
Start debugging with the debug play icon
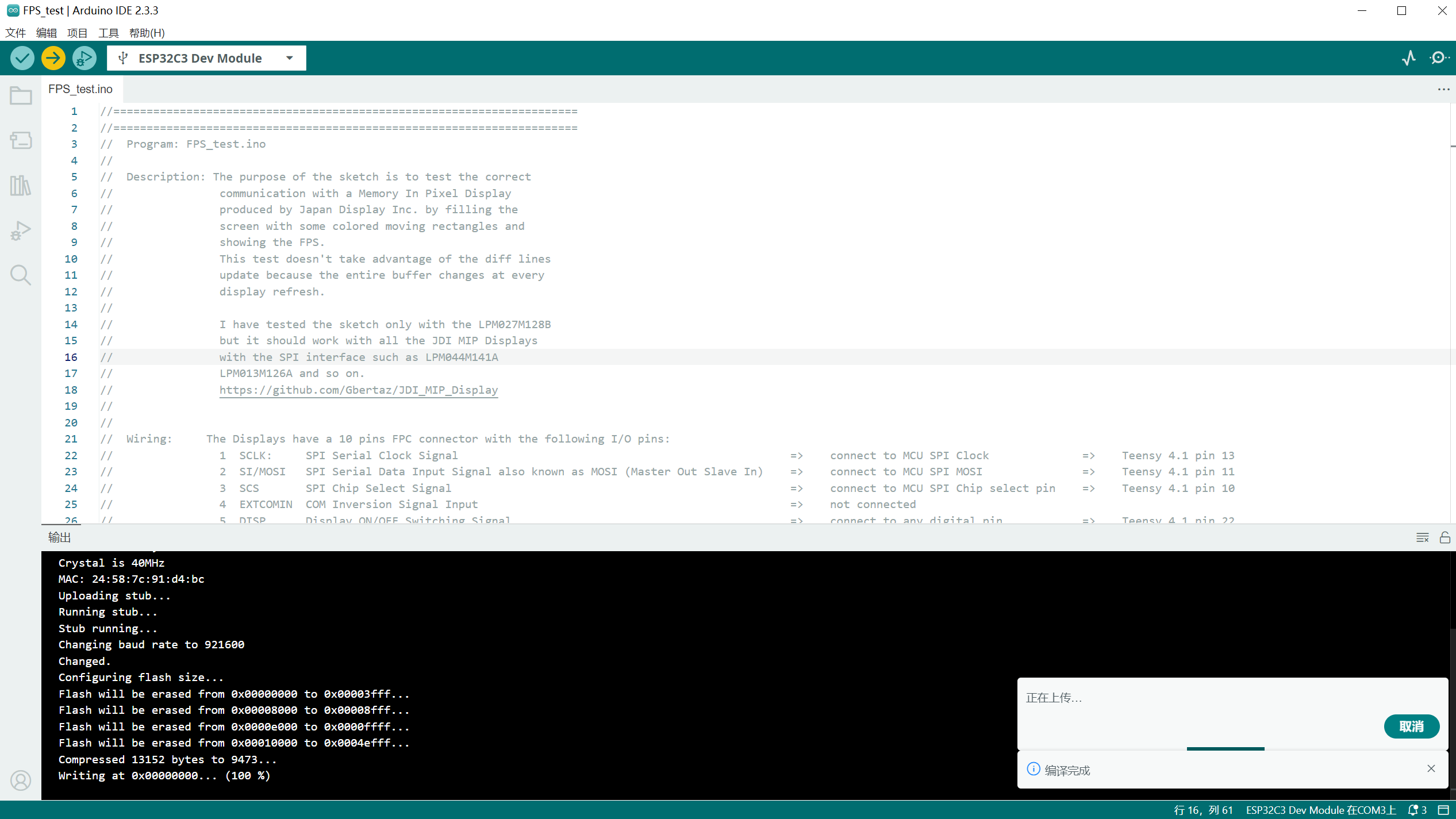point(84,58)
